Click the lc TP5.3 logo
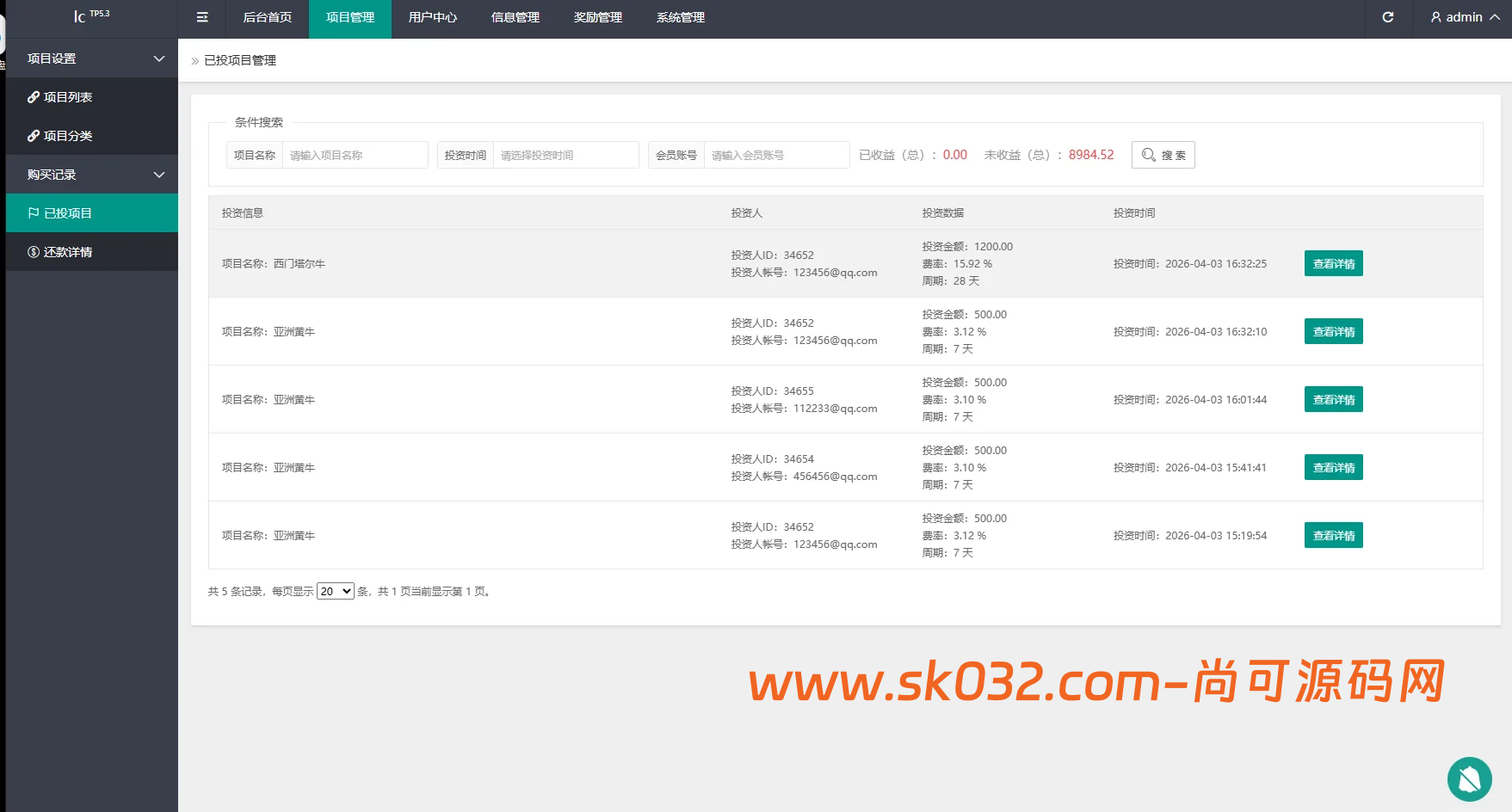The height and width of the screenshot is (812, 1512). 91,16
